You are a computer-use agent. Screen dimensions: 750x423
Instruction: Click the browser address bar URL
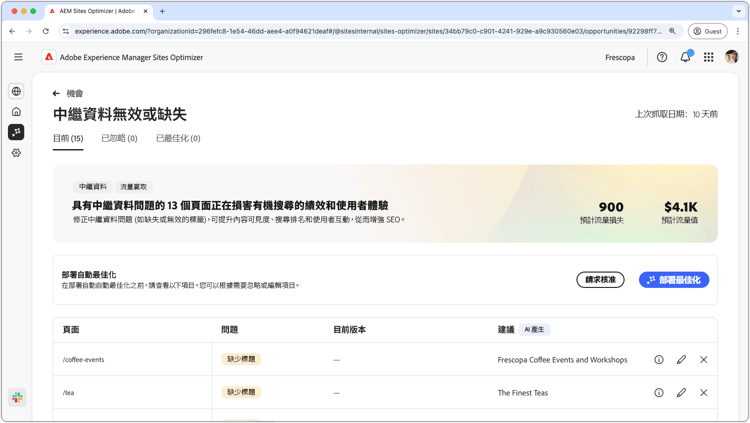coord(368,31)
